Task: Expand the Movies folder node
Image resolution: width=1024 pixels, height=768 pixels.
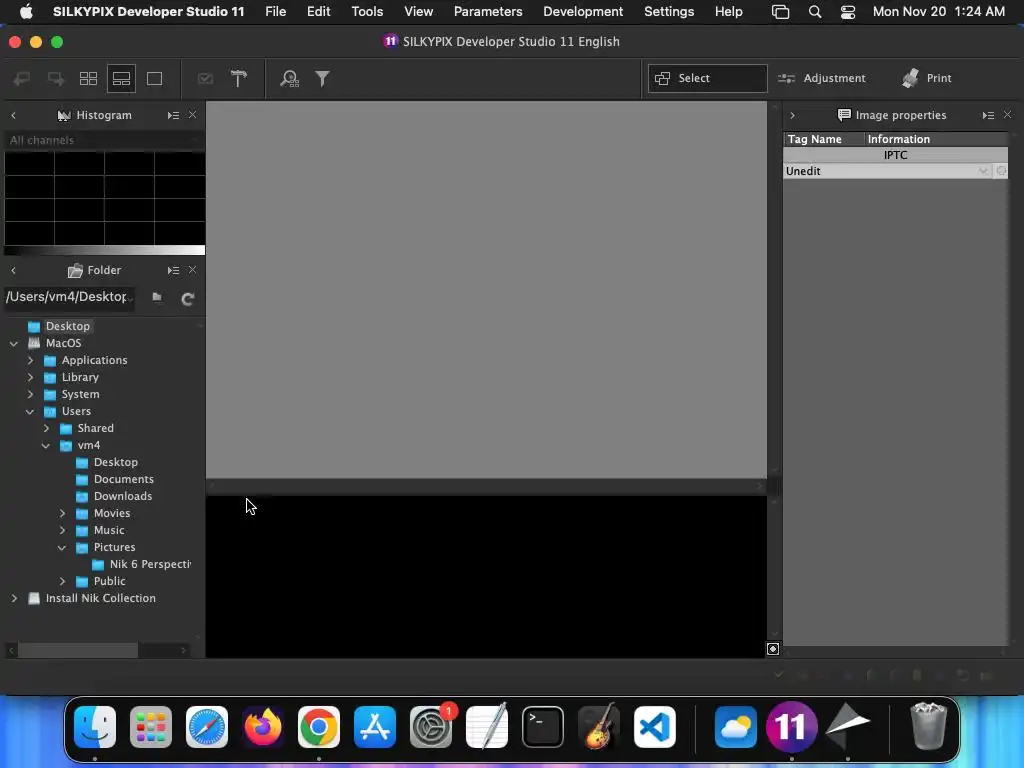Action: pyautogui.click(x=62, y=513)
